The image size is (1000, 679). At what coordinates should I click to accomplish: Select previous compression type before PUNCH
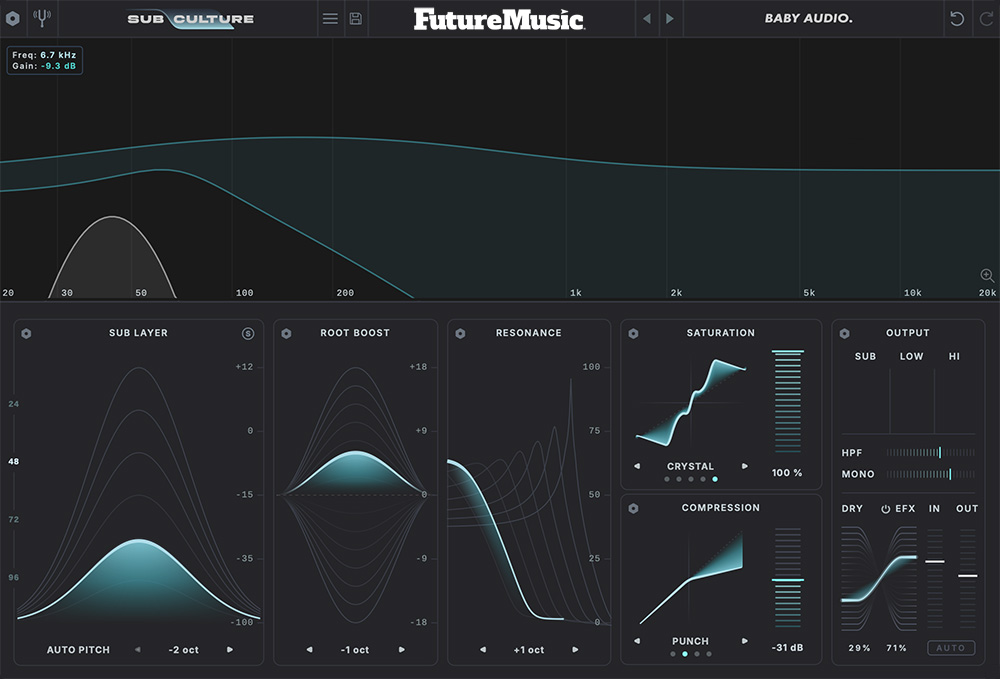[636, 641]
